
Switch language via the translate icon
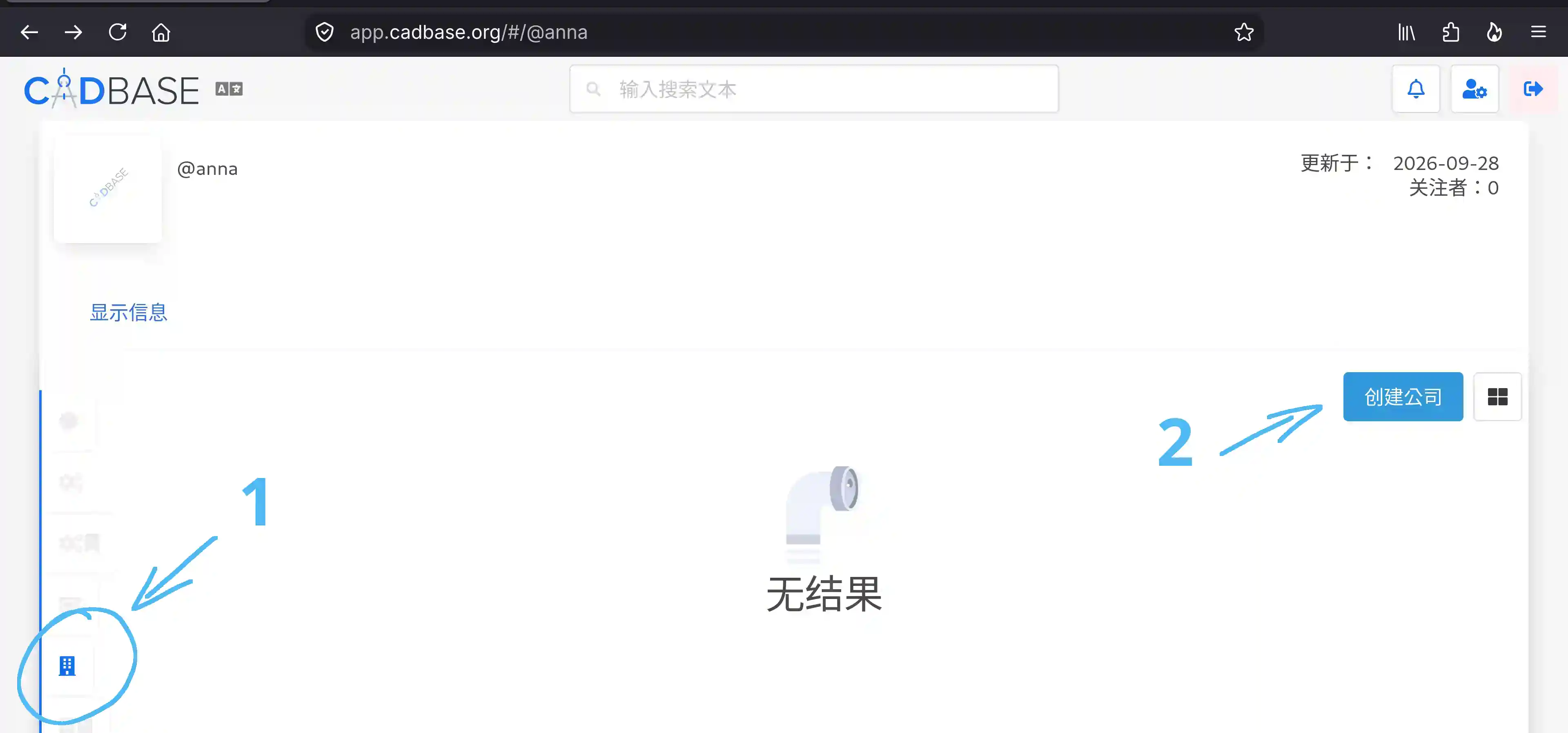pyautogui.click(x=229, y=89)
